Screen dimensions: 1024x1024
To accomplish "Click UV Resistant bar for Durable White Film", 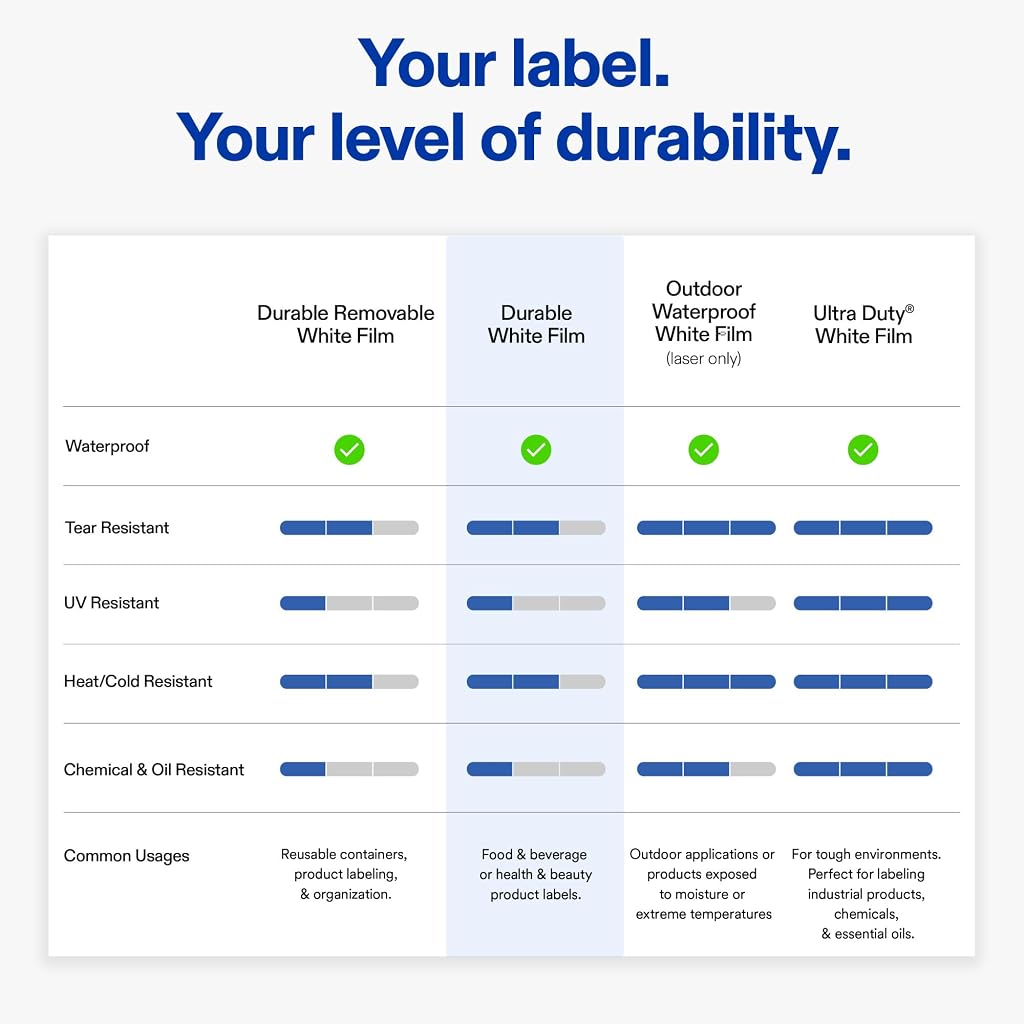I will point(536,603).
